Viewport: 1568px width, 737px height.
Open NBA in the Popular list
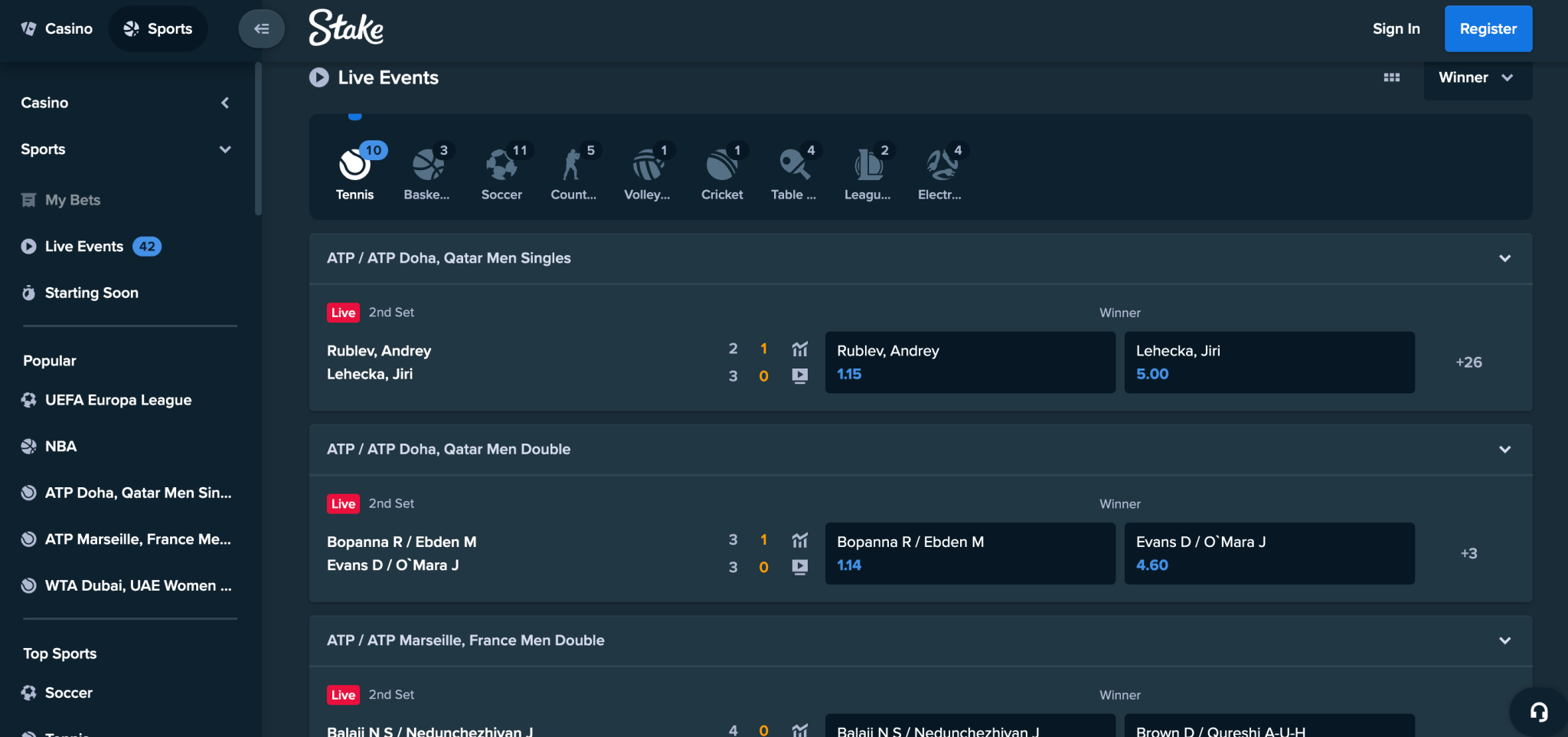[49, 447]
